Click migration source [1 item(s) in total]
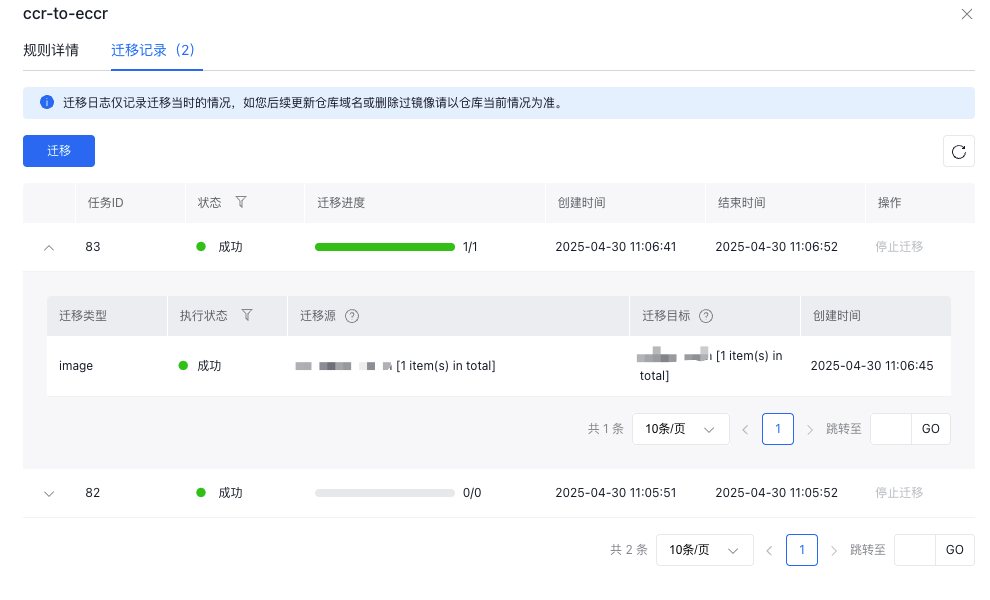The height and width of the screenshot is (600, 990). [446, 366]
